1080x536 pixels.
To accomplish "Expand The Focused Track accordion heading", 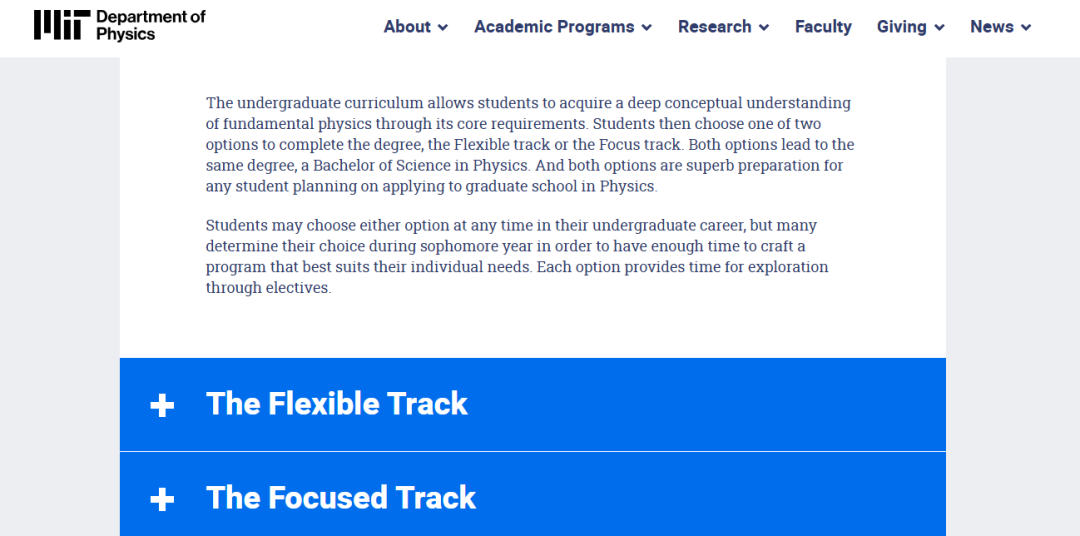I will pos(341,498).
